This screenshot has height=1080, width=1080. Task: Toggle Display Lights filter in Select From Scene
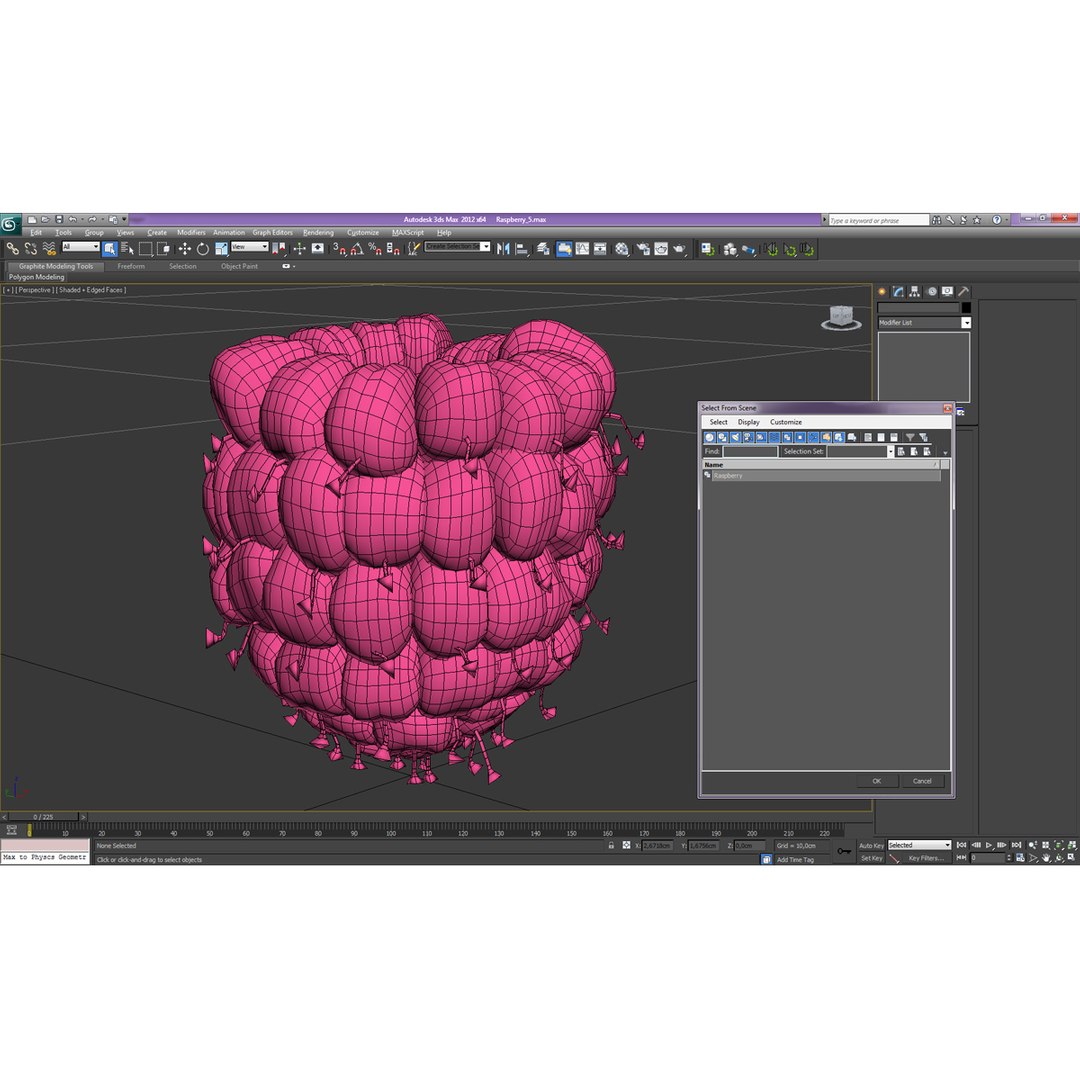coord(736,437)
